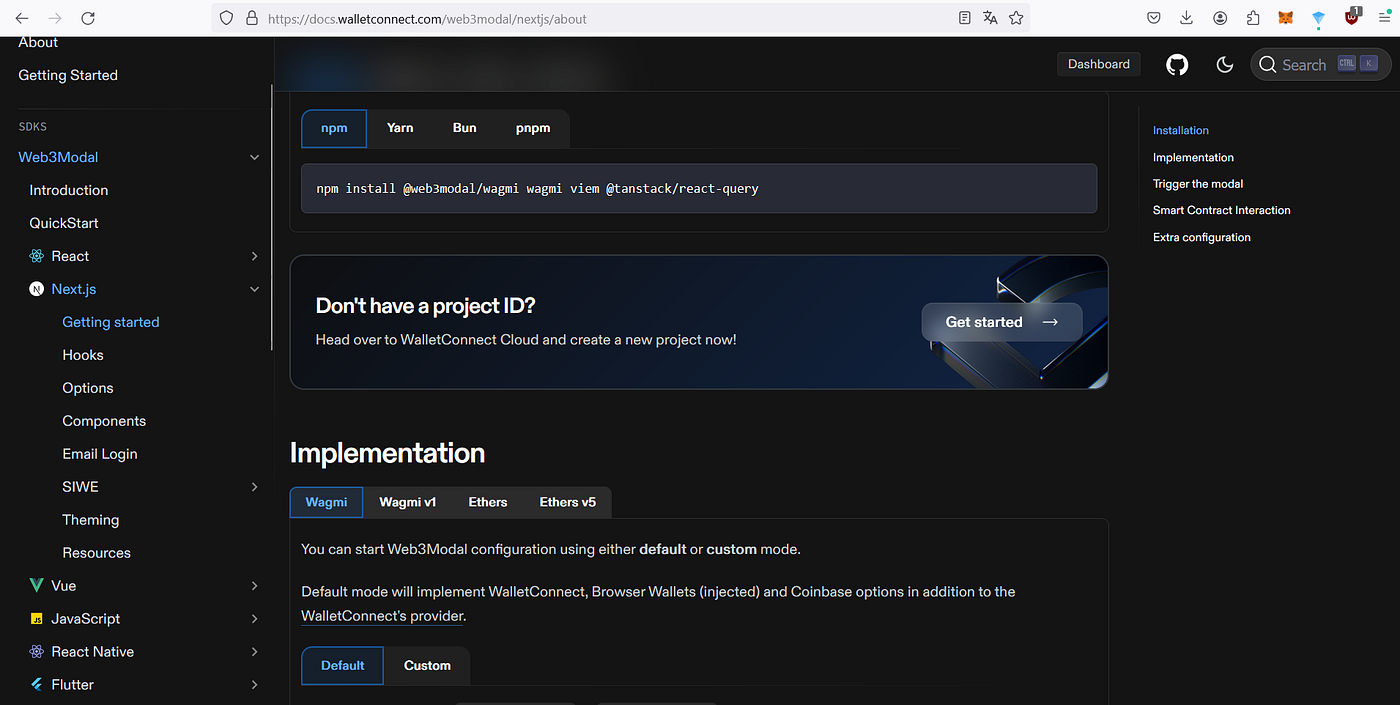Show site security padlock info
The width and height of the screenshot is (1400, 705).
[x=251, y=18]
